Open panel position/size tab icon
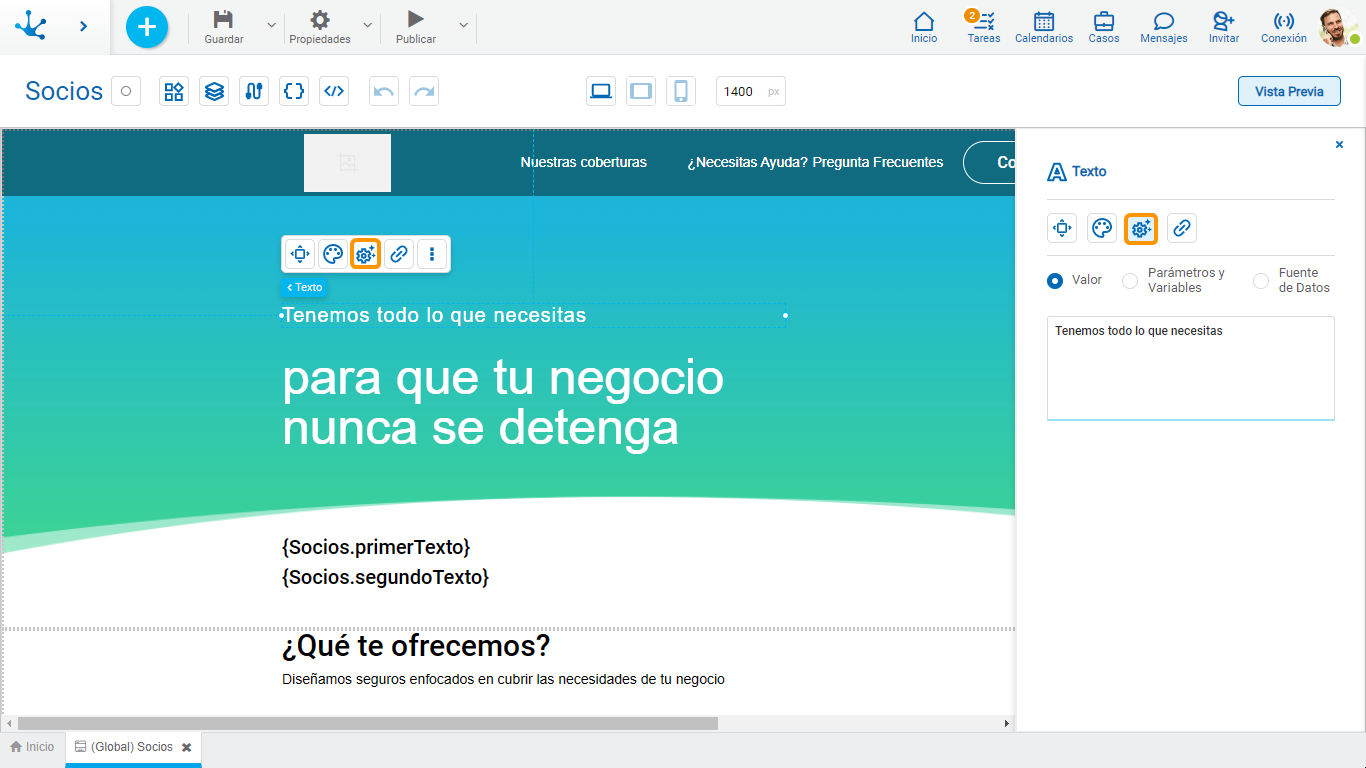 [x=1062, y=228]
